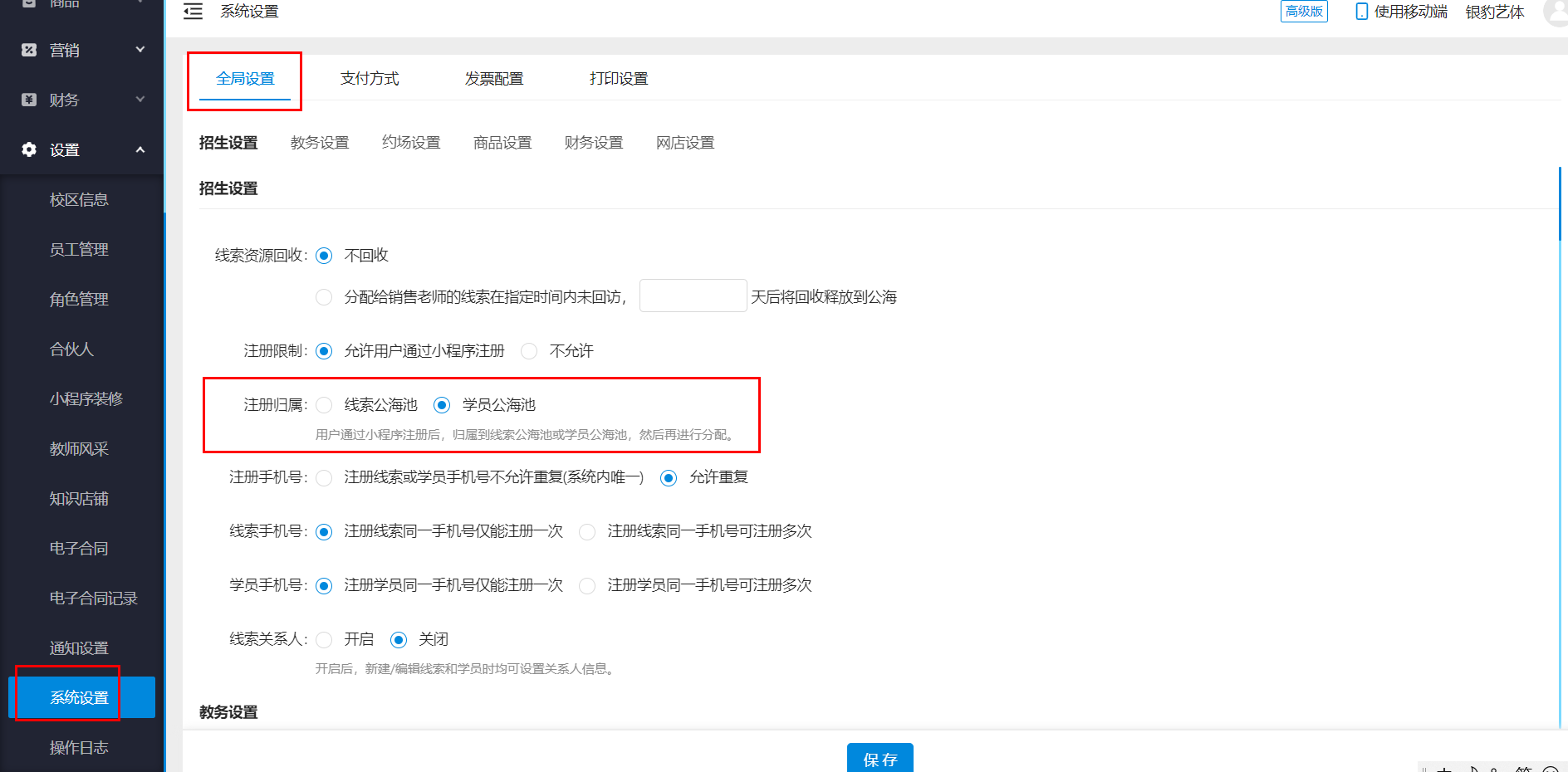Select the 营销 icon in the sidebar

point(29,50)
